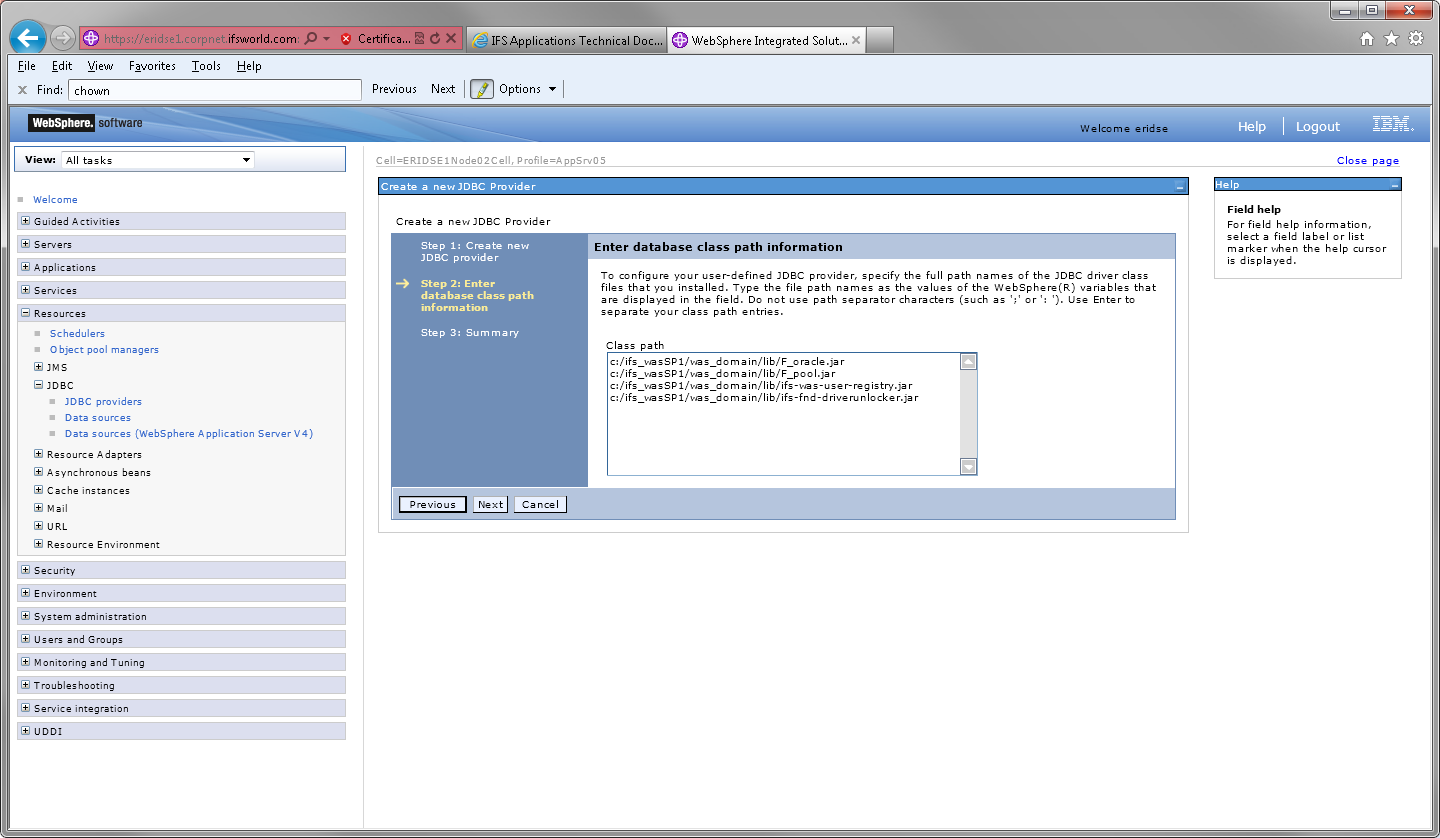Open the Data sources link

pyautogui.click(x=98, y=418)
